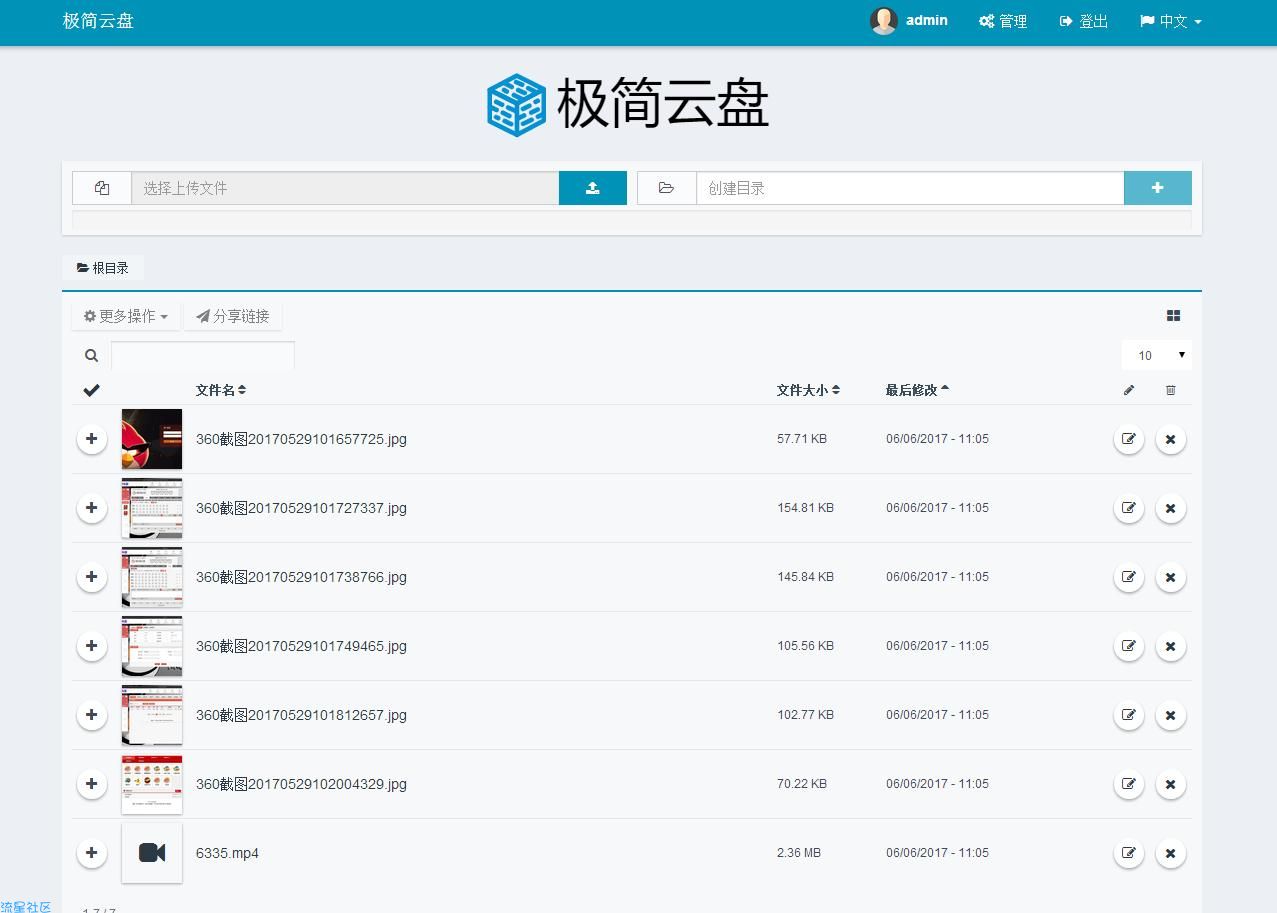The width and height of the screenshot is (1277, 913).
Task: Click the search magnifier icon
Action: [x=91, y=355]
